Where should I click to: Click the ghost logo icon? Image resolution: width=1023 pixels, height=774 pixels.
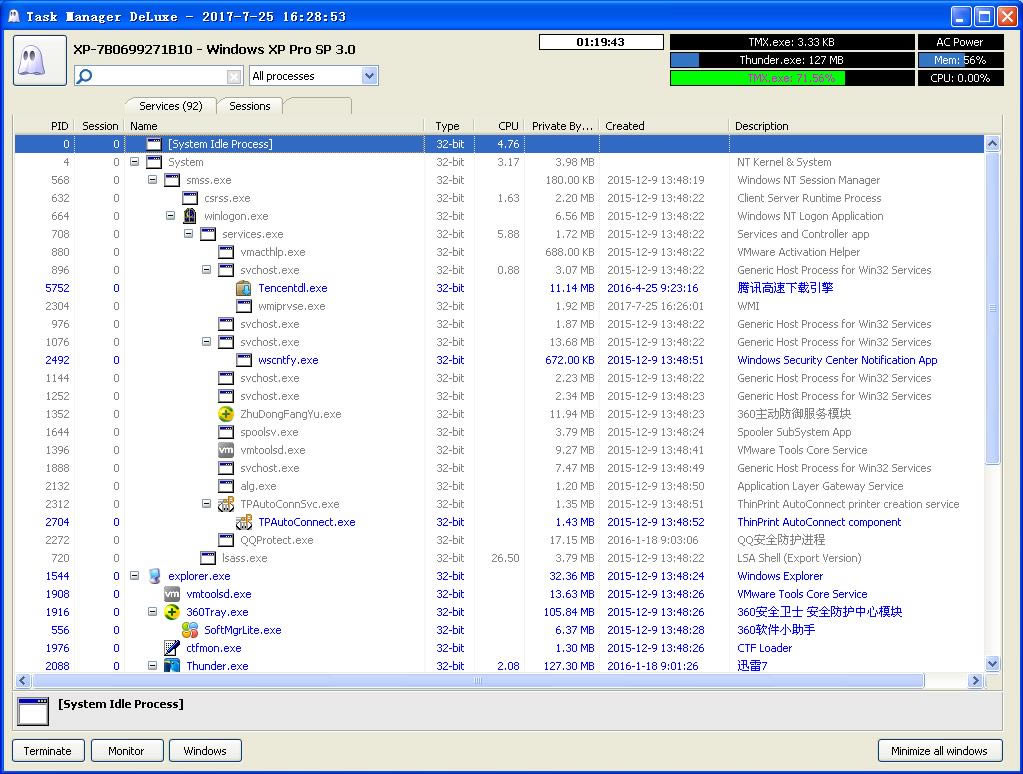(x=40, y=61)
